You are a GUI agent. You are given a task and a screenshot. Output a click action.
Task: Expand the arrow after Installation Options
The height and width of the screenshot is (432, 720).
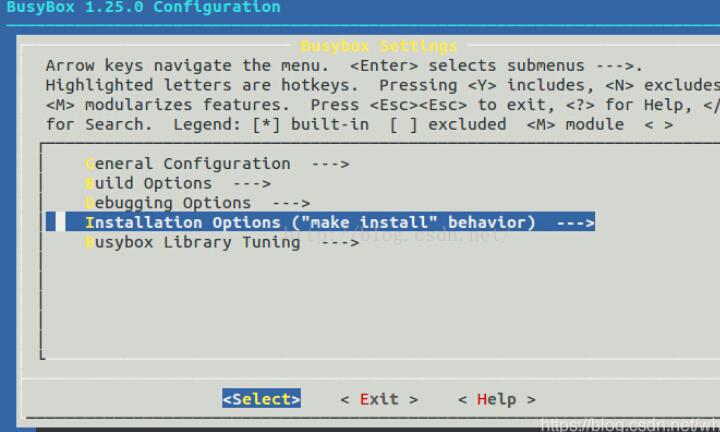click(x=575, y=222)
